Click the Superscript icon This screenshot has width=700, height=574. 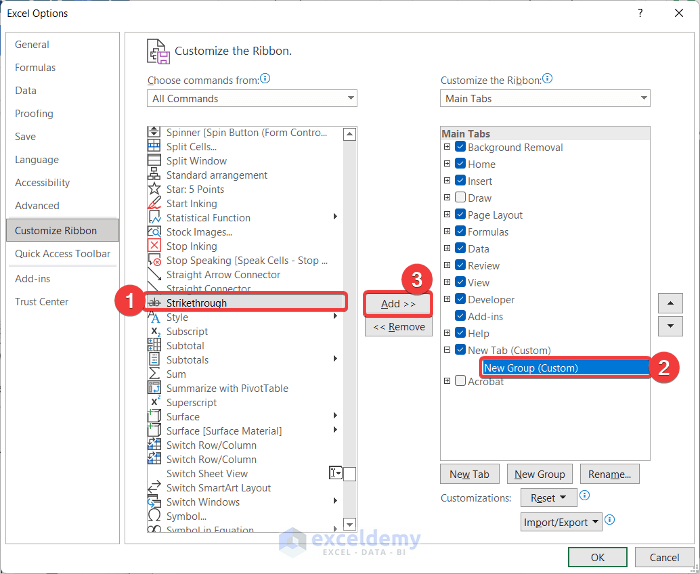tap(154, 402)
